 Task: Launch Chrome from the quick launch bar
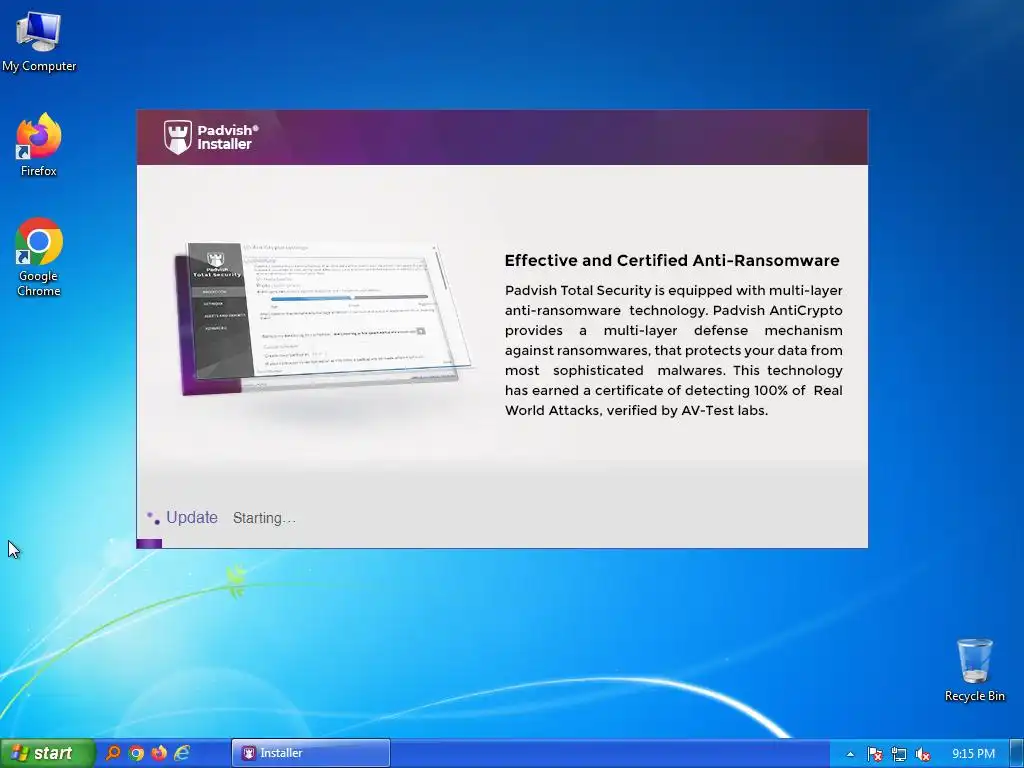(136, 753)
